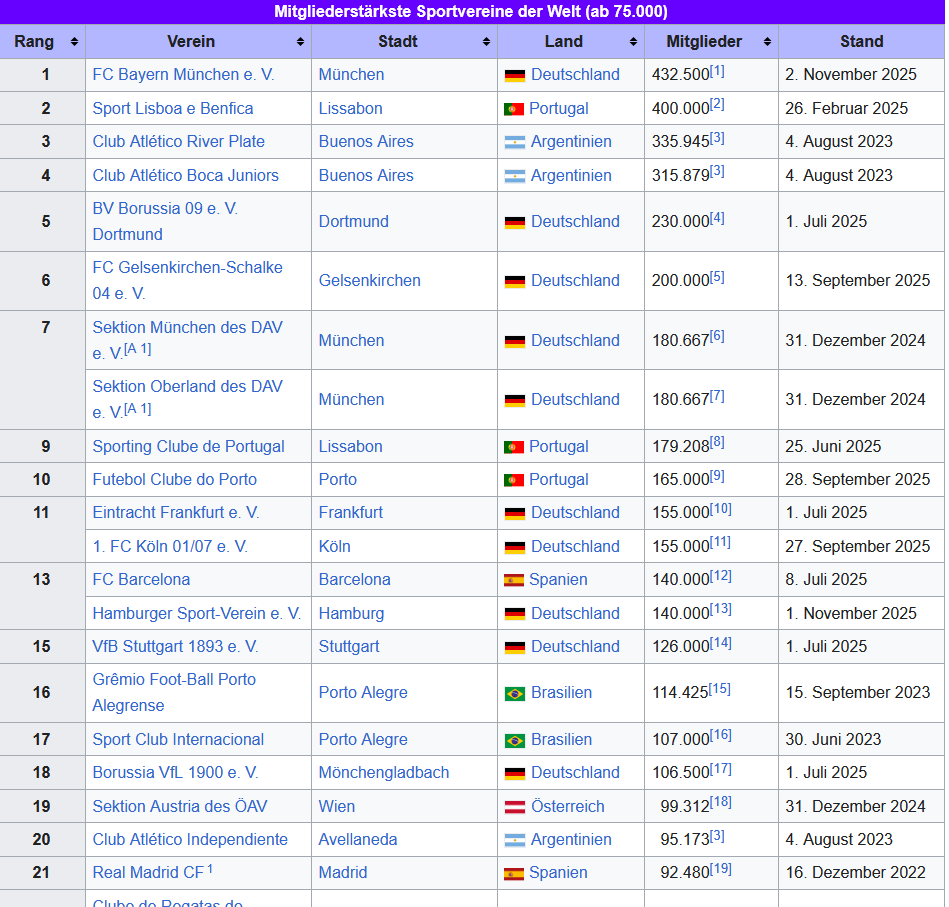Open footnote [19] next to 92.480
Screen dimensions: 949x907
tap(720, 869)
